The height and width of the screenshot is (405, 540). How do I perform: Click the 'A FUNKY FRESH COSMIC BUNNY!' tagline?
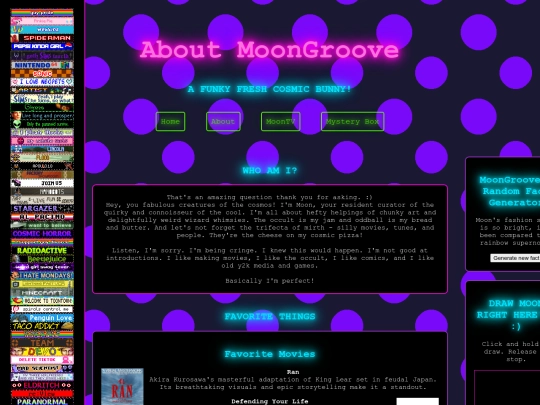tap(270, 89)
